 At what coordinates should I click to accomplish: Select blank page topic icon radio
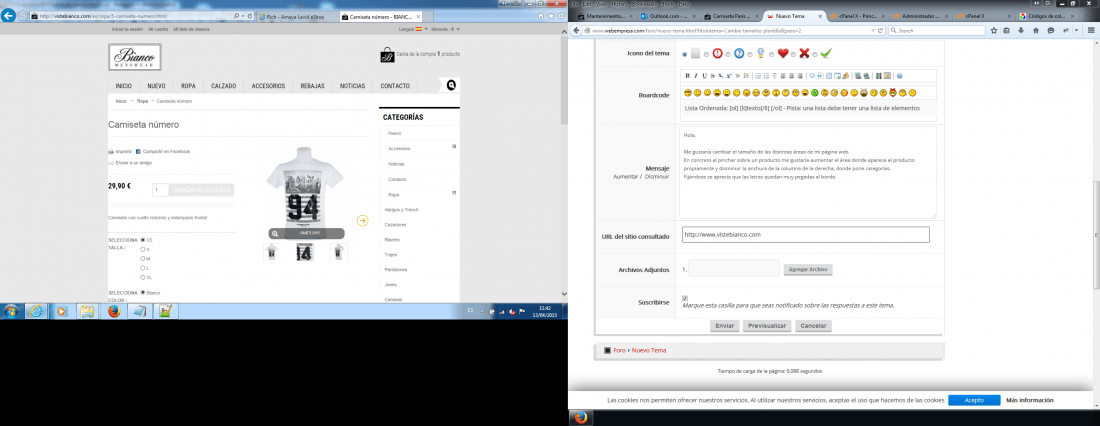[685, 54]
